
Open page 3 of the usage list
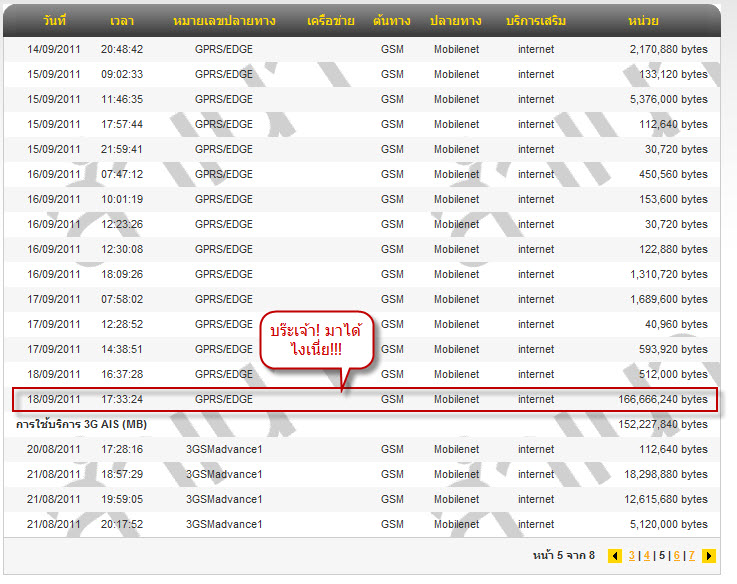632,555
